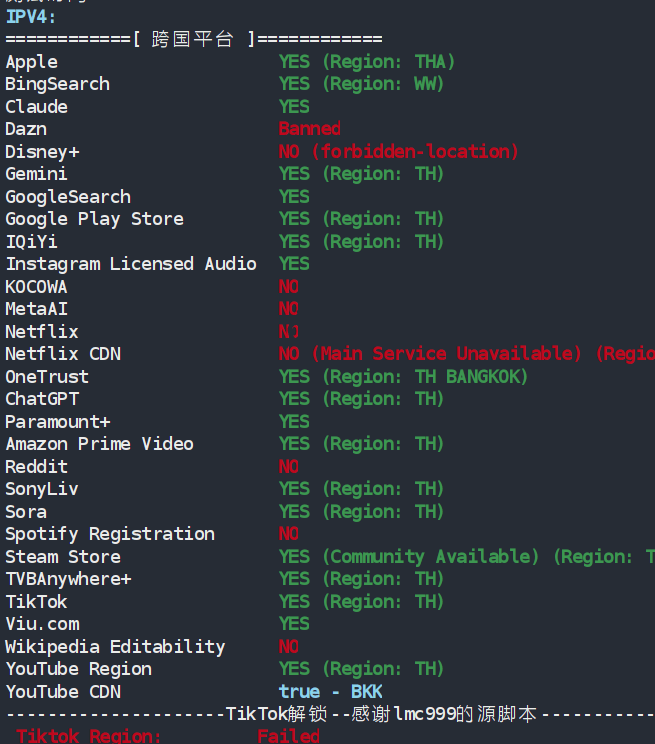
Task: Click the Disney+ forbidden-location result
Action: (398, 152)
